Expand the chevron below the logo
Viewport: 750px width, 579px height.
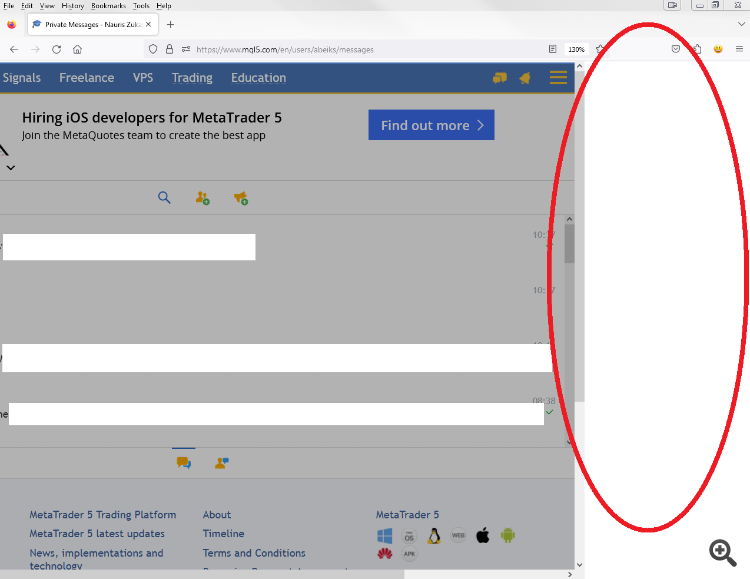pos(11,167)
